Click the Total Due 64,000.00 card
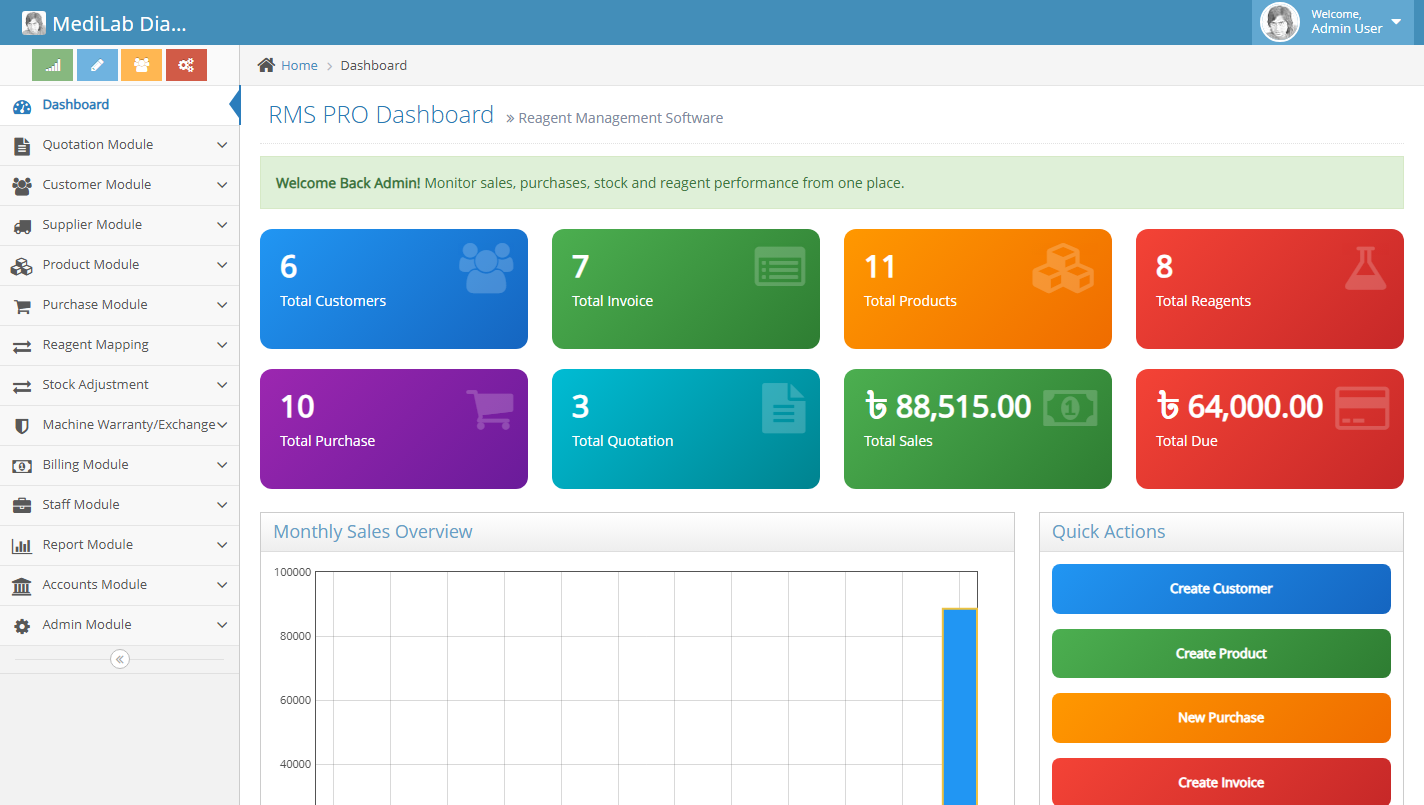 pyautogui.click(x=1270, y=429)
